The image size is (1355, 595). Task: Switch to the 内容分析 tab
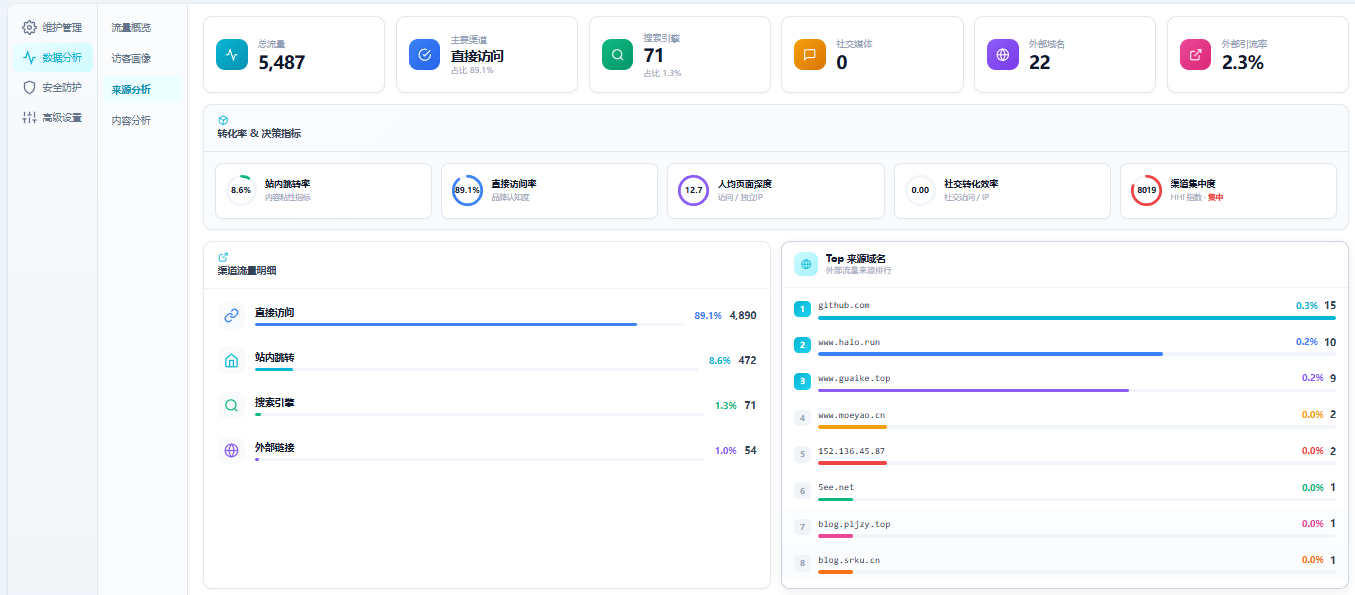click(131, 120)
